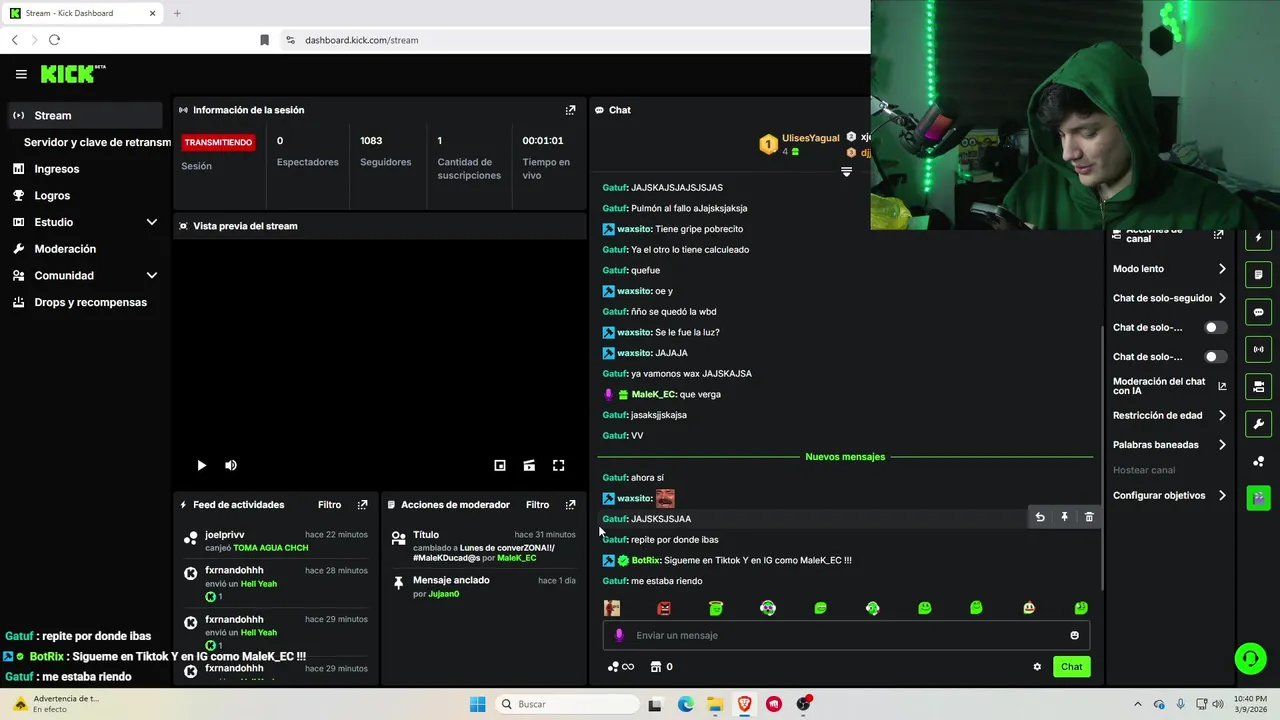This screenshot has height=720, width=1280.
Task: Insert the angry red emote
Action: coord(664,608)
